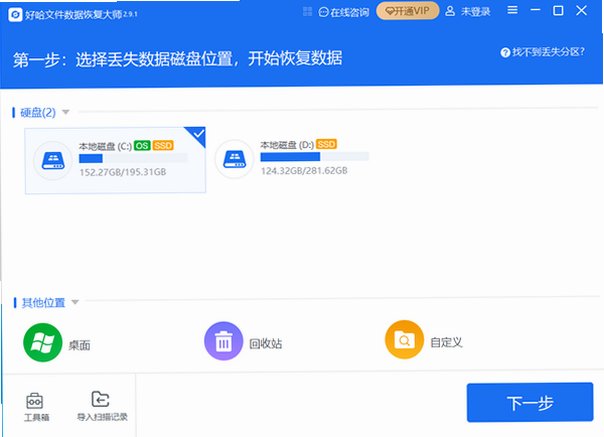Click the SSD badge on C: drive

point(163,146)
